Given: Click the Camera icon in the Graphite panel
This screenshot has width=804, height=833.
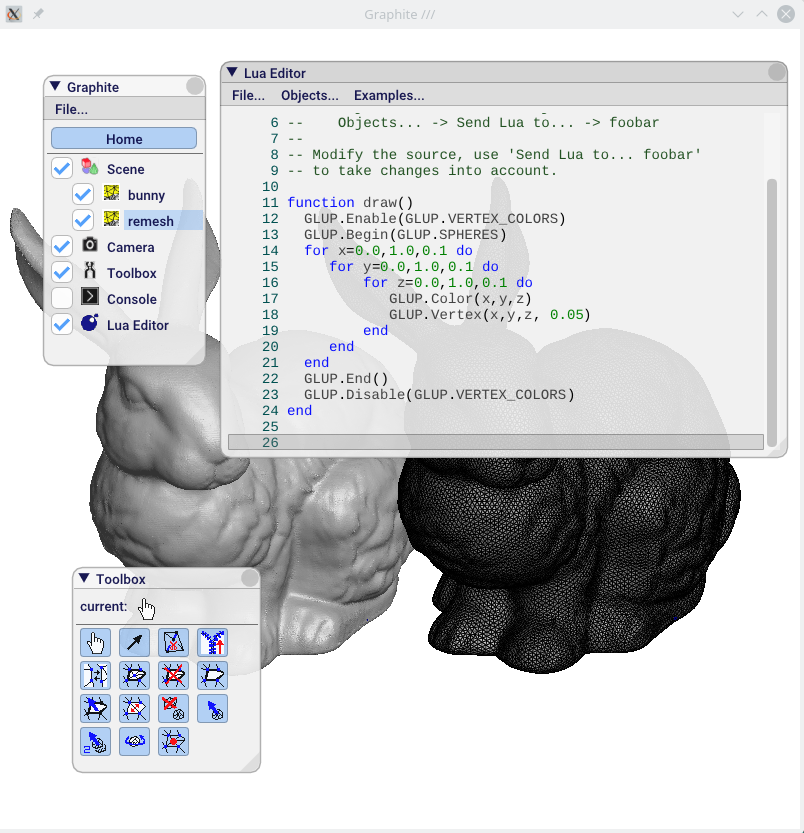Looking at the screenshot, I should pyautogui.click(x=110, y=247).
